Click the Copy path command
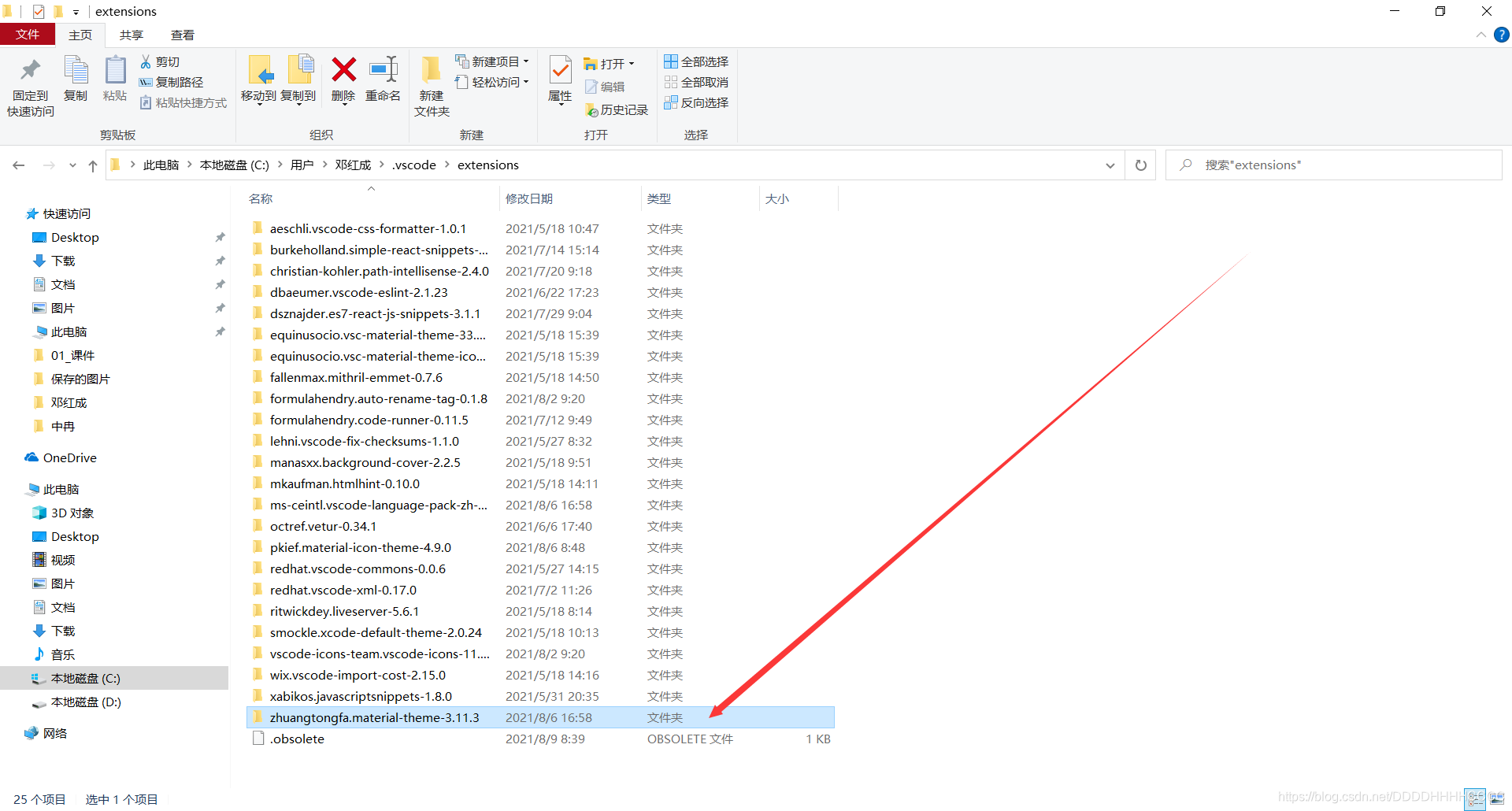This screenshot has height=811, width=1512. pyautogui.click(x=171, y=82)
